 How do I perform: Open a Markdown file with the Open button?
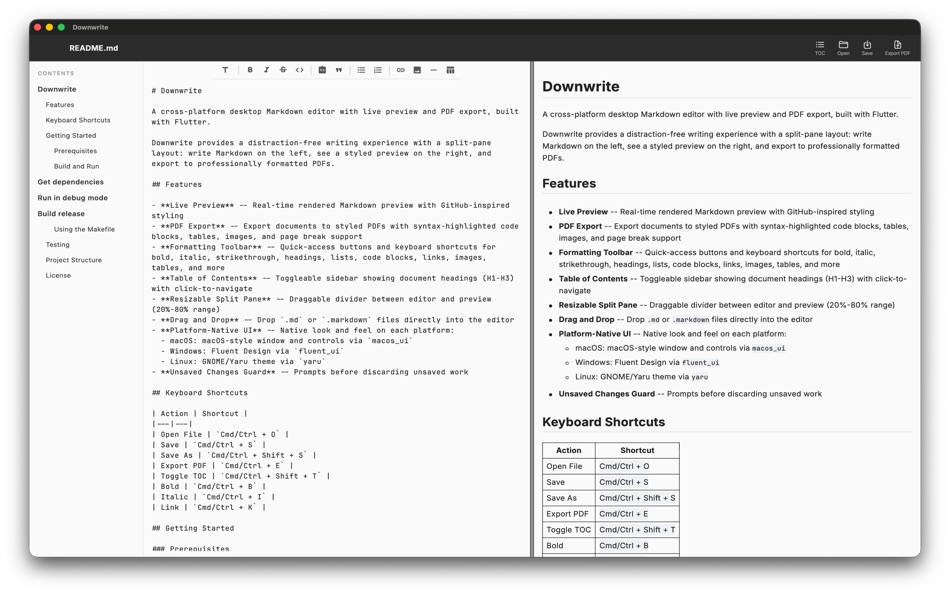(x=843, y=46)
